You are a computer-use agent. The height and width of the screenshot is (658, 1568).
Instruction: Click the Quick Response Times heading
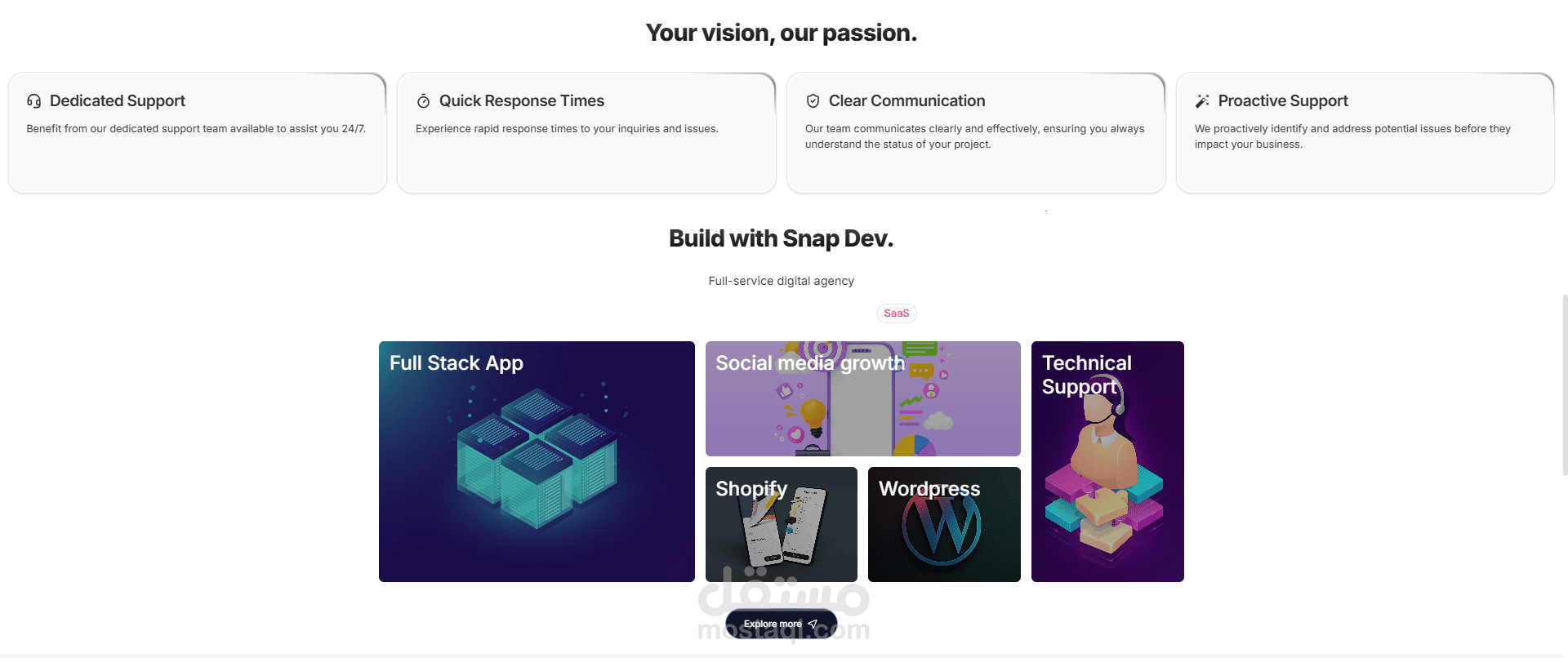point(521,101)
